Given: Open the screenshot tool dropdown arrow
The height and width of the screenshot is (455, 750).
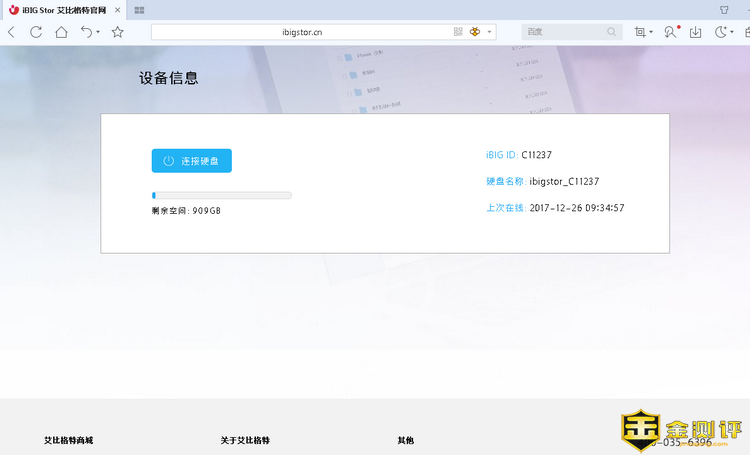Looking at the screenshot, I should tap(652, 32).
